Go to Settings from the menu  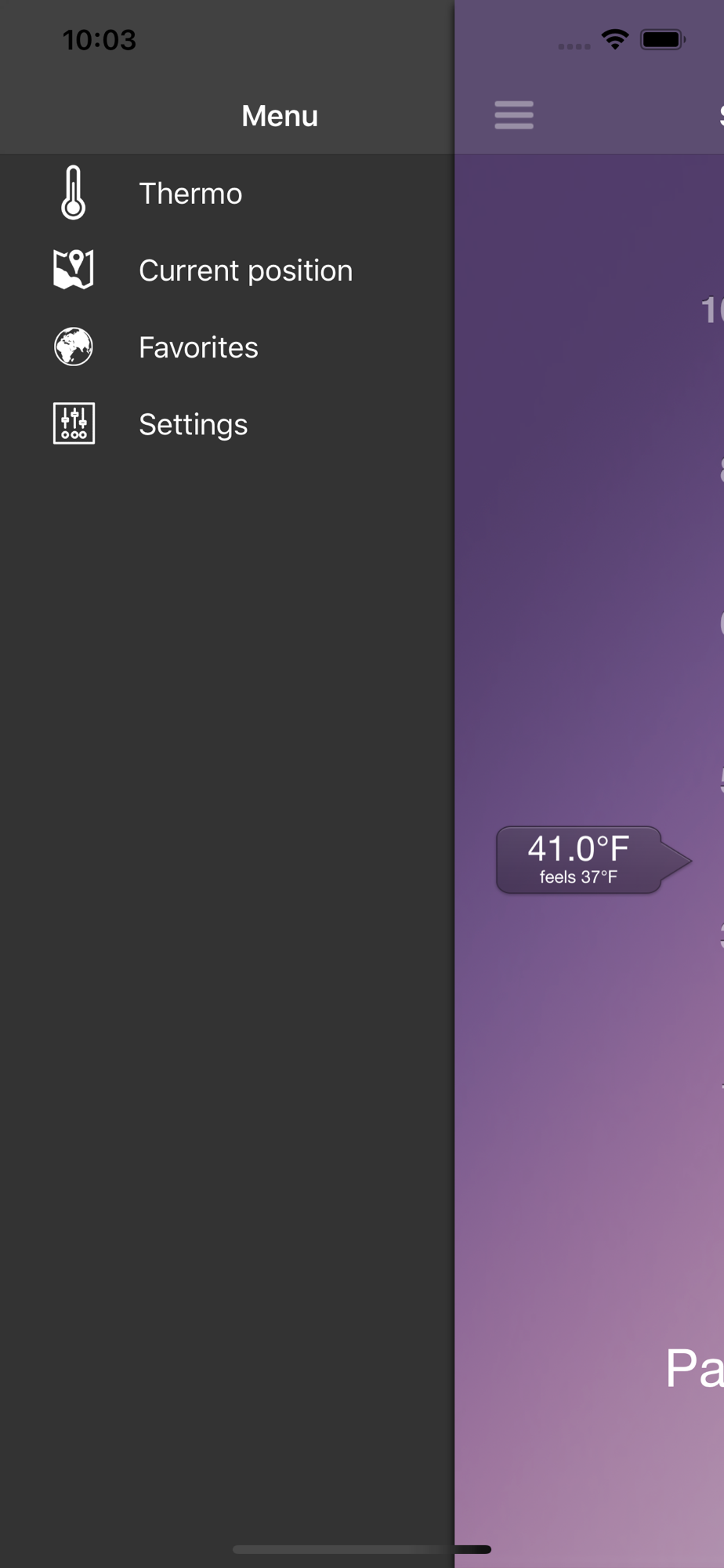227,423
